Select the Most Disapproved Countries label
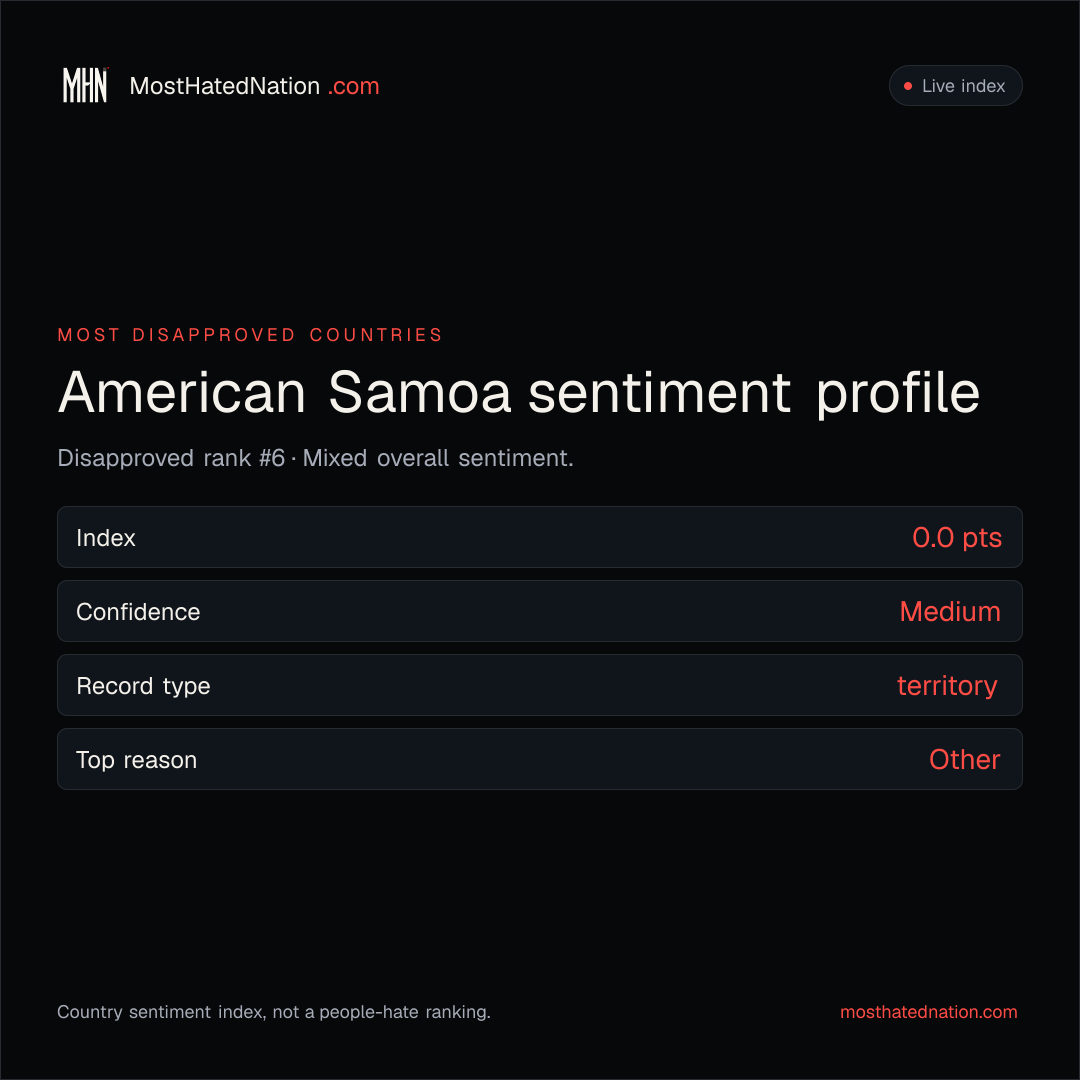The height and width of the screenshot is (1080, 1080). (x=250, y=335)
